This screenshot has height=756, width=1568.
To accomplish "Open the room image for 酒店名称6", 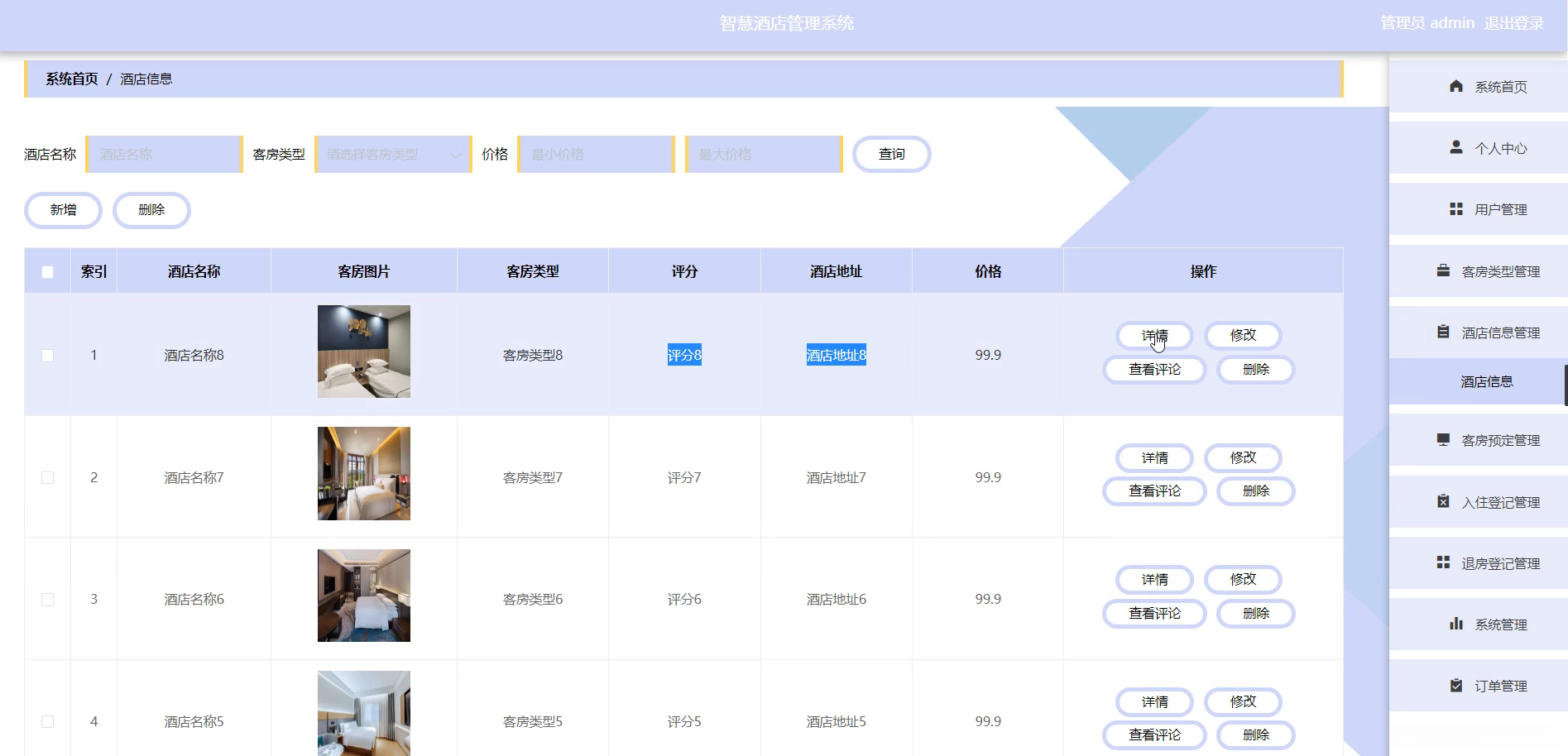I will pyautogui.click(x=364, y=596).
